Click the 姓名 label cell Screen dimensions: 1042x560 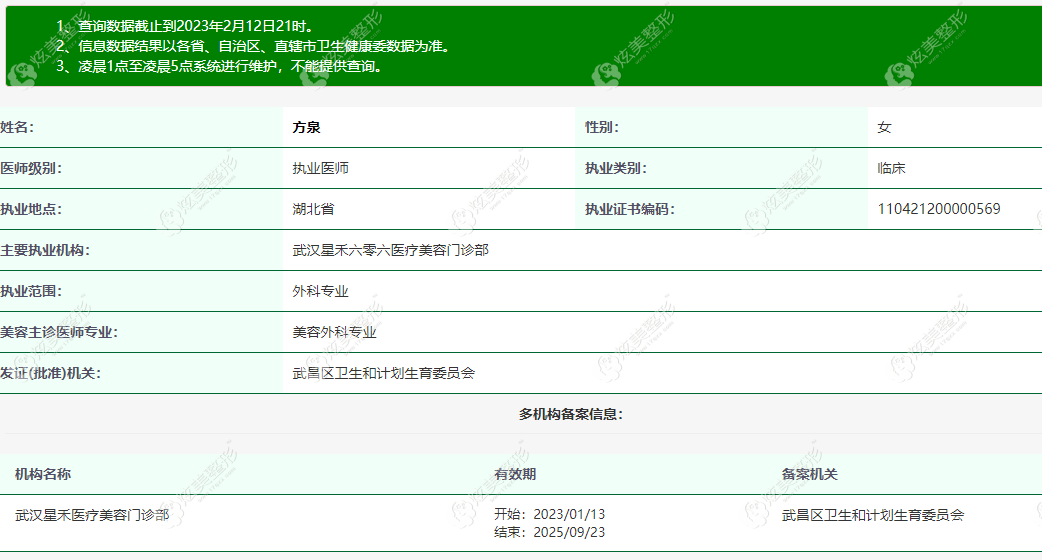[141, 128]
